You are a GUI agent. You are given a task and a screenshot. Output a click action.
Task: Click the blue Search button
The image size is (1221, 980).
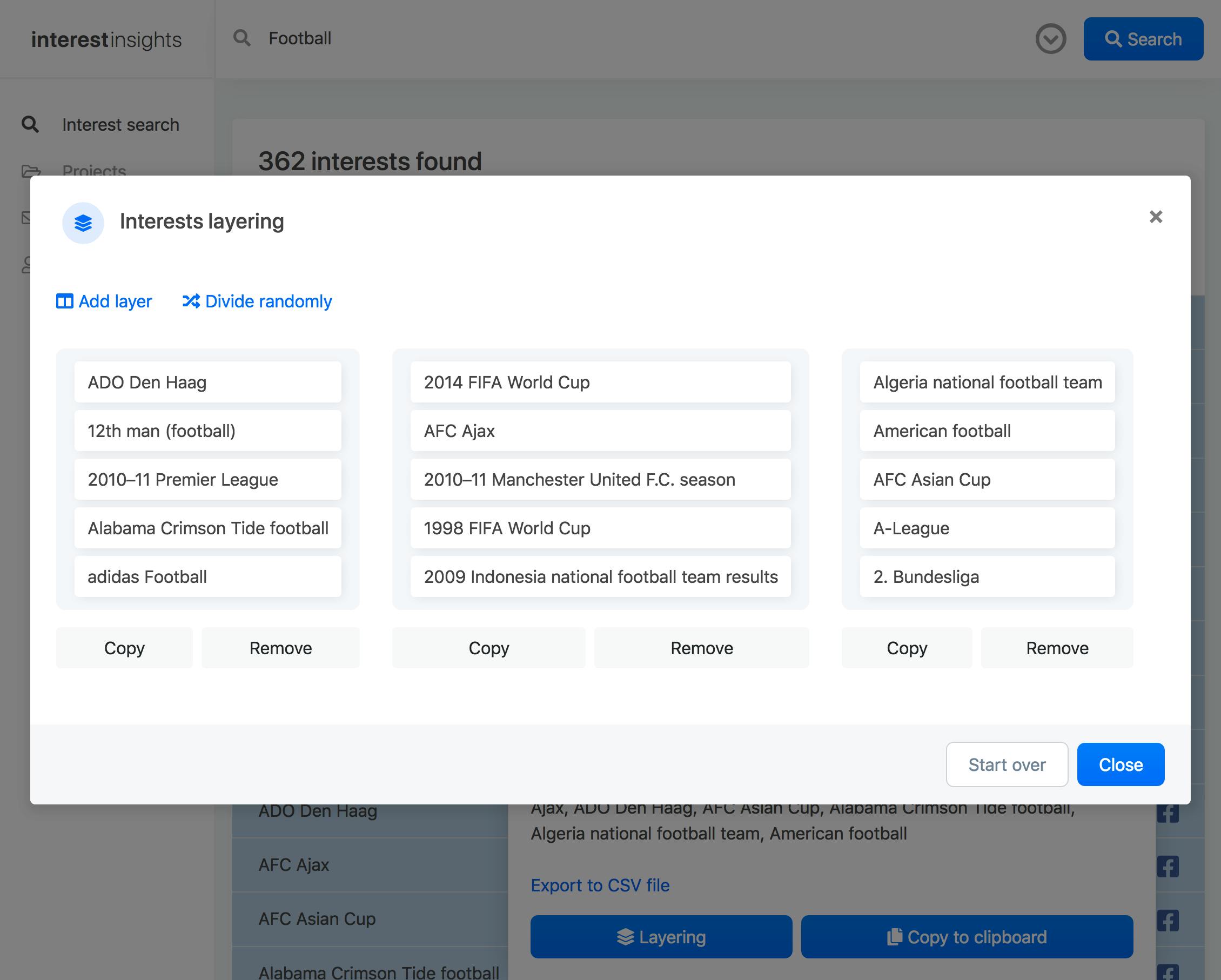pyautogui.click(x=1143, y=38)
